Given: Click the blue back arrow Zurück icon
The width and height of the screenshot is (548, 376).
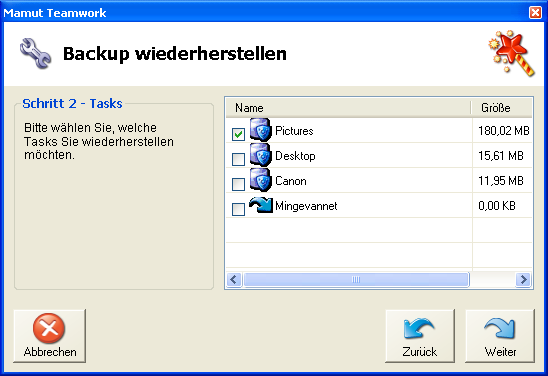Looking at the screenshot, I should [x=419, y=328].
